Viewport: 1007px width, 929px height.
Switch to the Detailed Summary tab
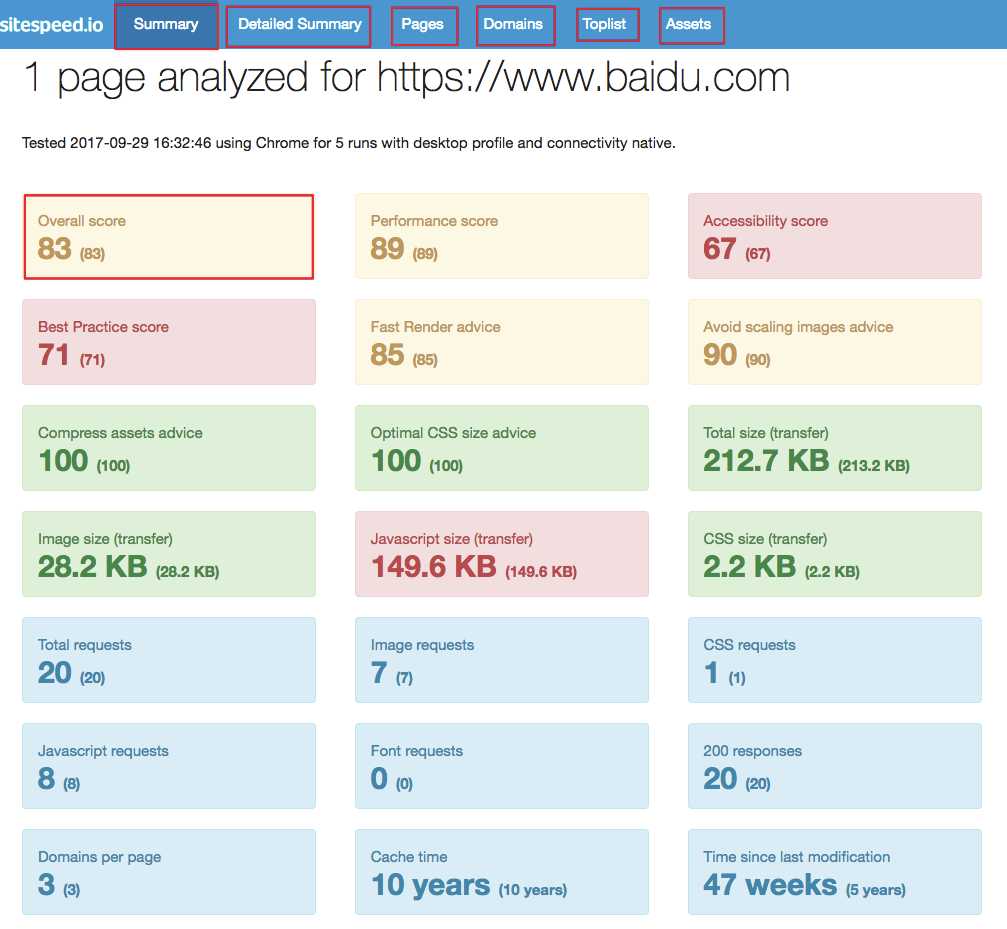299,26
